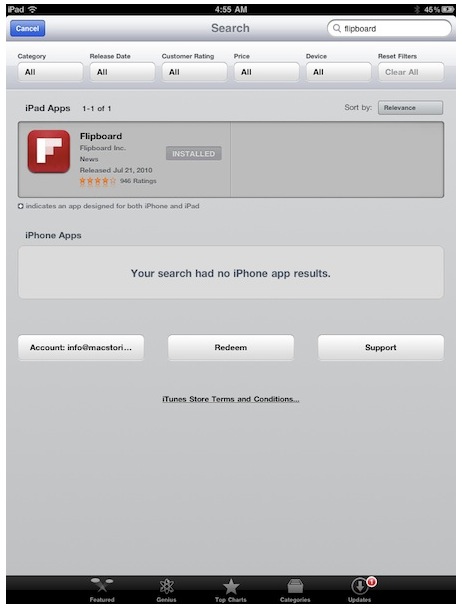Open the Categories tray icon

coord(295,586)
